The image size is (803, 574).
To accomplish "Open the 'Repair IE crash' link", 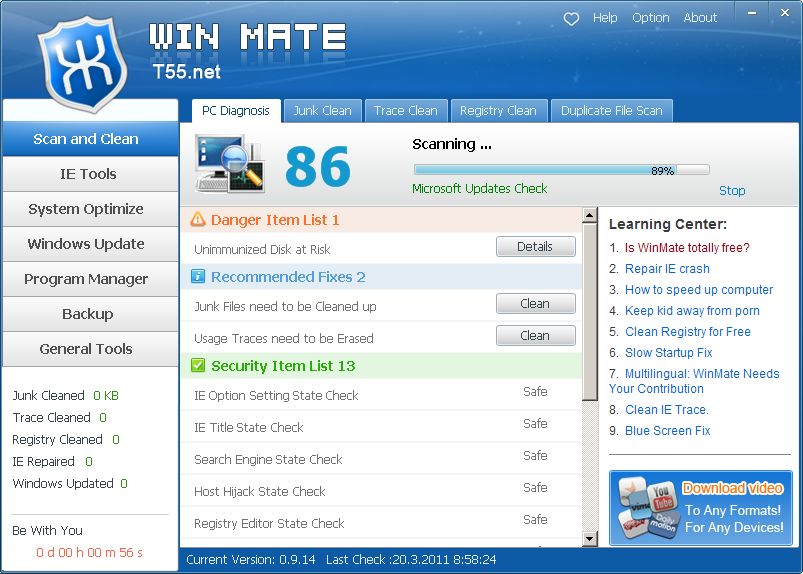I will click(x=667, y=269).
